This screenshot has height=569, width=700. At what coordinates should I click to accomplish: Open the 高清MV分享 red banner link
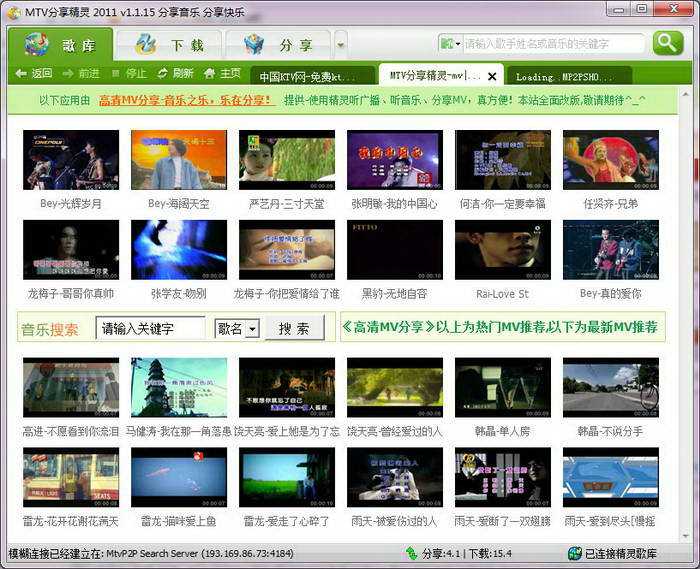pyautogui.click(x=186, y=100)
